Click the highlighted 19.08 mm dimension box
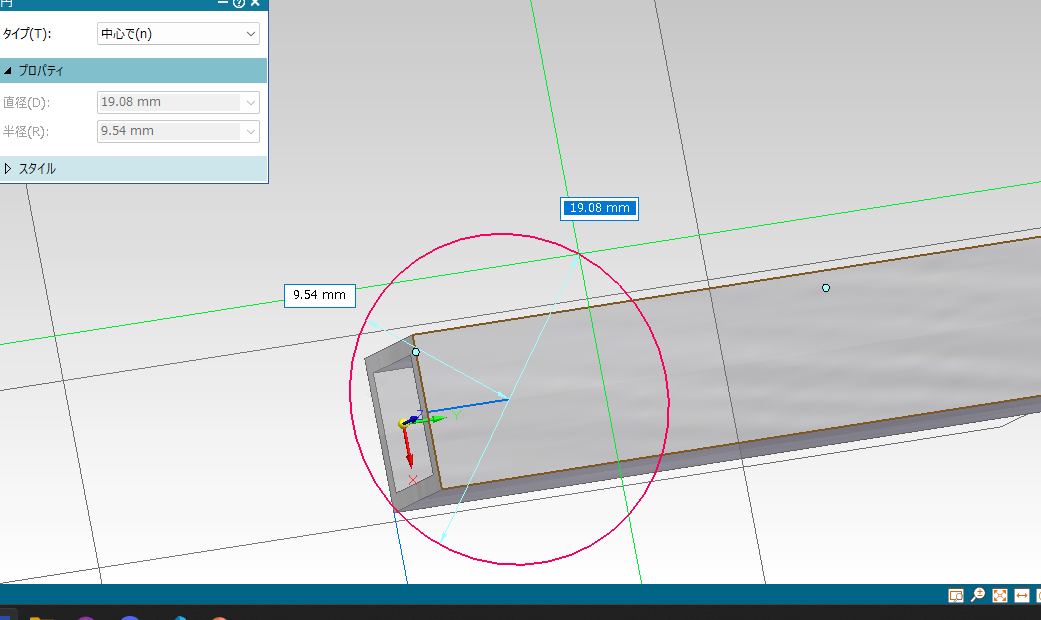The image size is (1041, 620). point(598,208)
